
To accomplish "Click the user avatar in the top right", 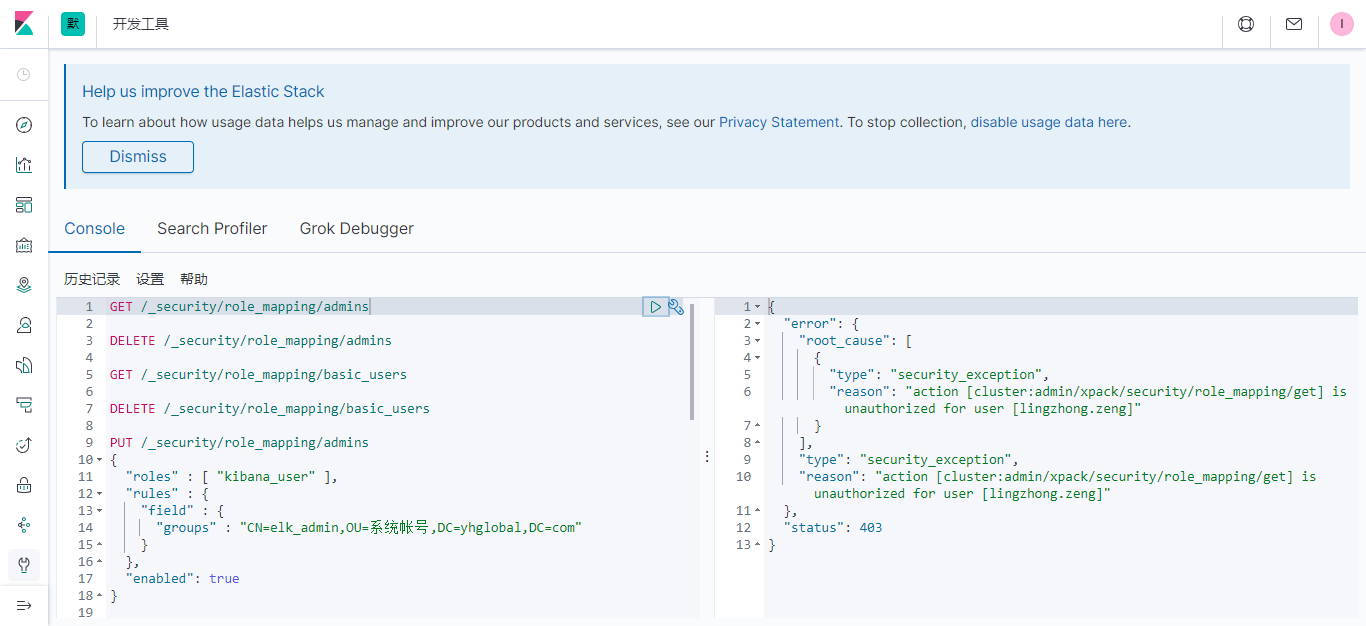I will 1341,23.
